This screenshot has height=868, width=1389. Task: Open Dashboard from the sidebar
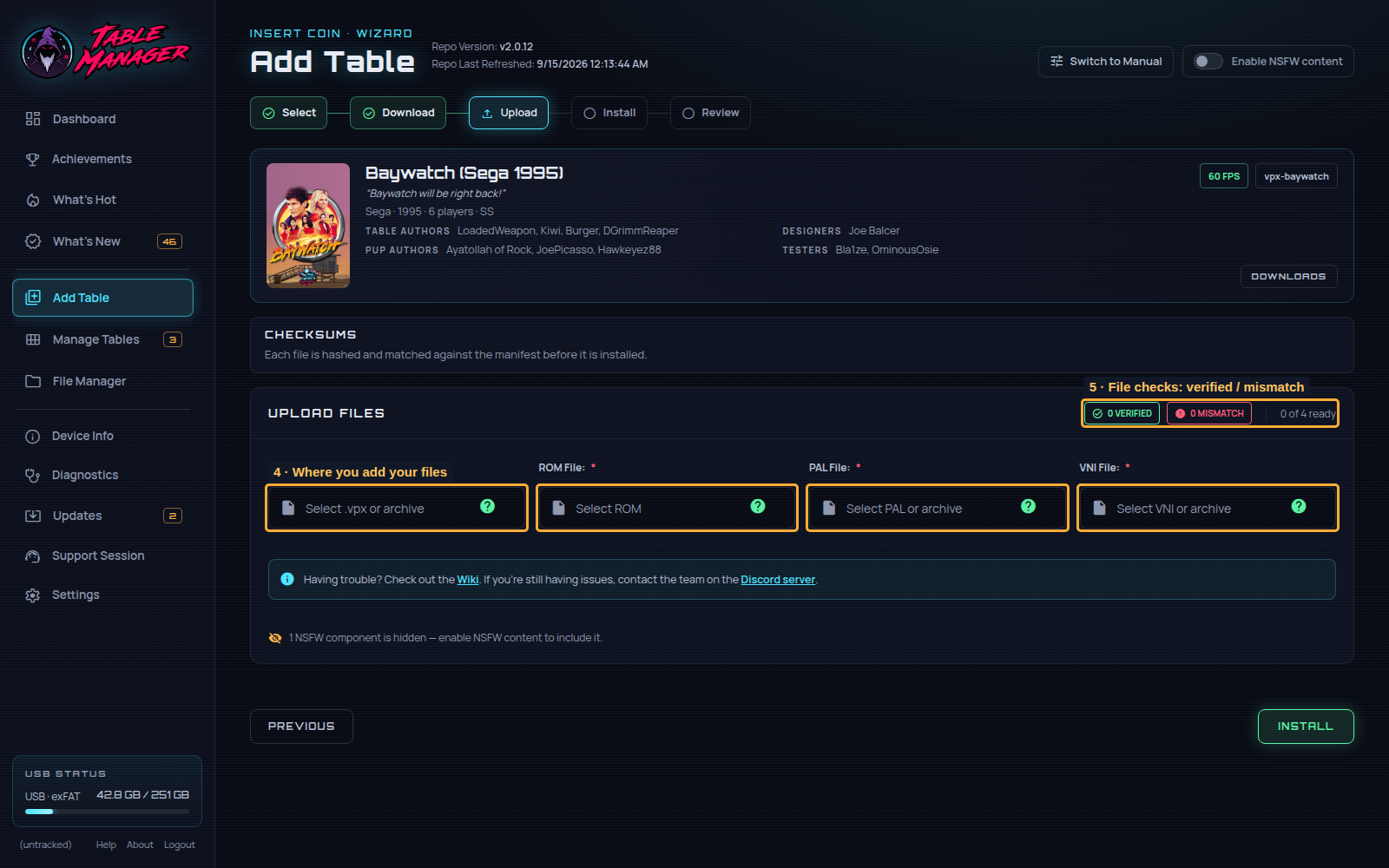click(x=102, y=119)
